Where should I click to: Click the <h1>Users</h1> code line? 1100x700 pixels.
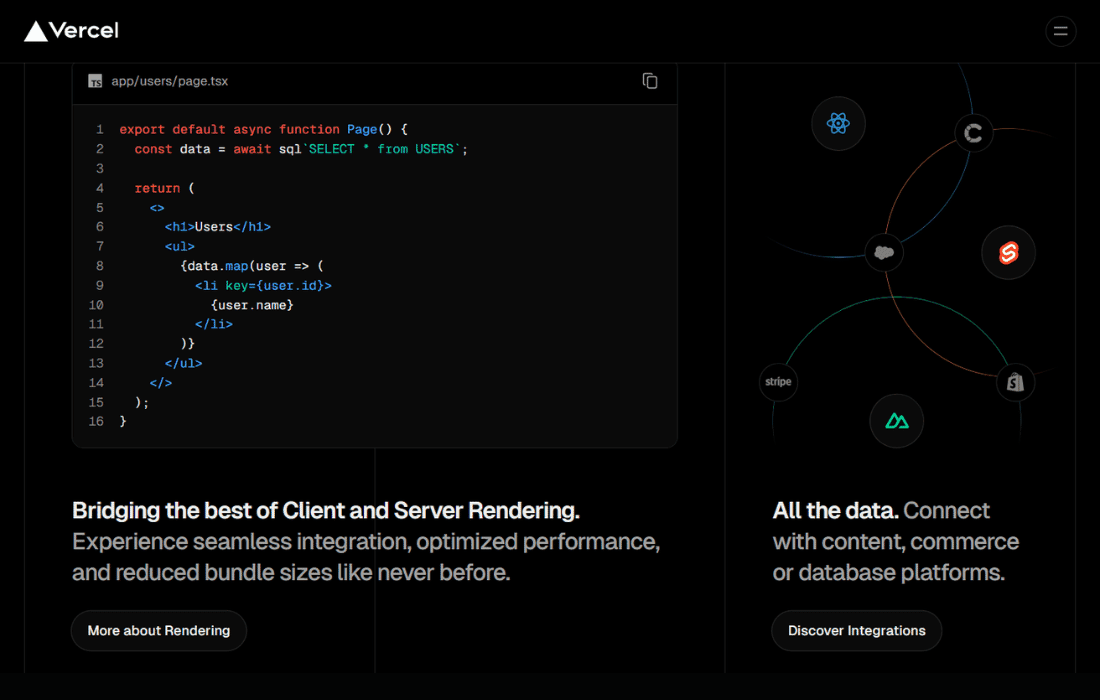pos(217,227)
